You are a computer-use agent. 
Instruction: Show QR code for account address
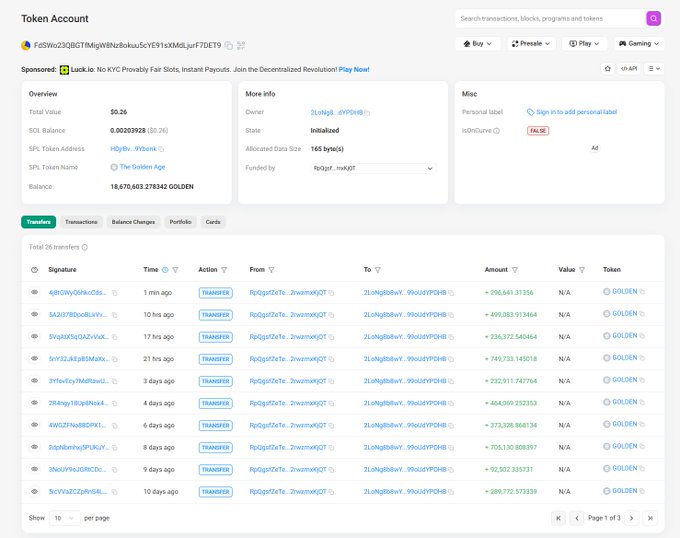241,45
